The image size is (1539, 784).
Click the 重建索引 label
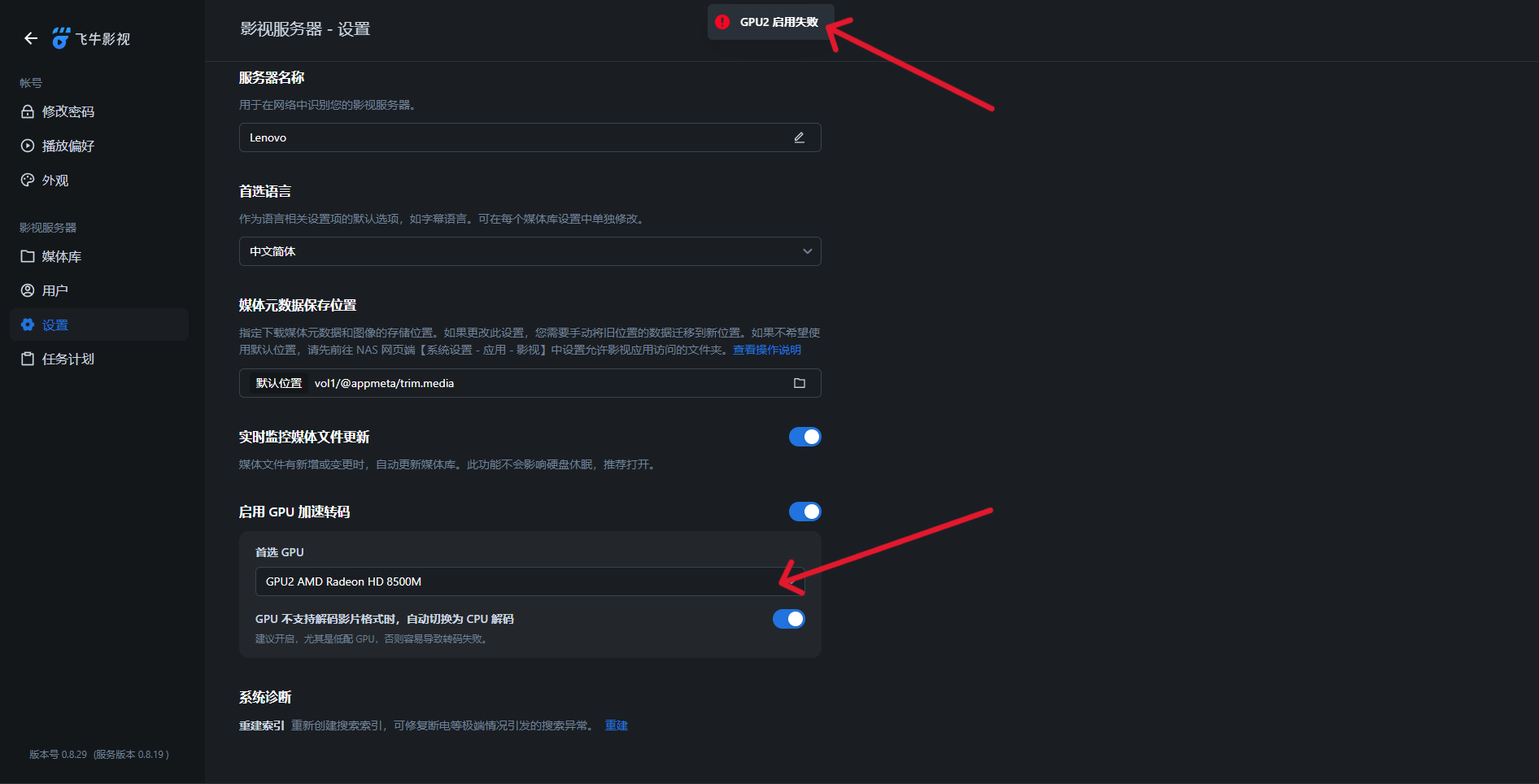click(x=262, y=725)
